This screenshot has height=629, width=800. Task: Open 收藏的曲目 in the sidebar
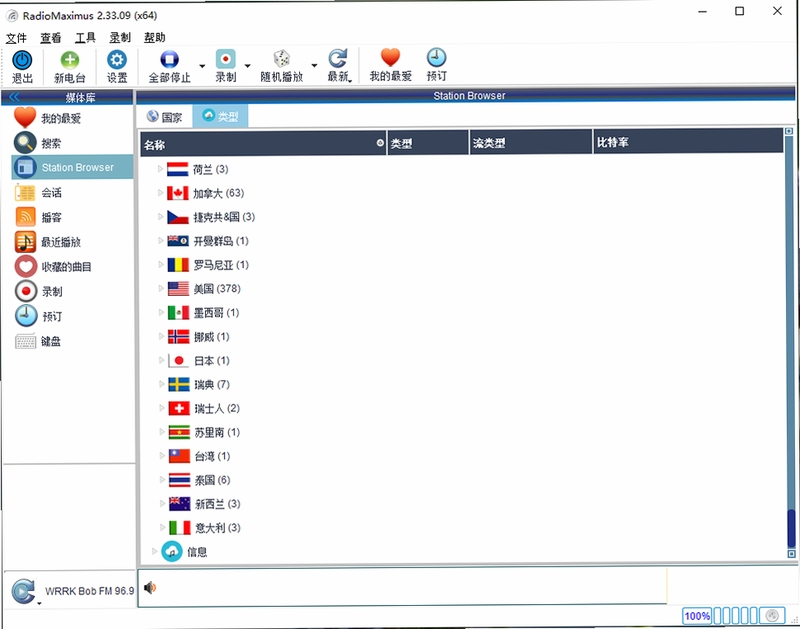[66, 267]
